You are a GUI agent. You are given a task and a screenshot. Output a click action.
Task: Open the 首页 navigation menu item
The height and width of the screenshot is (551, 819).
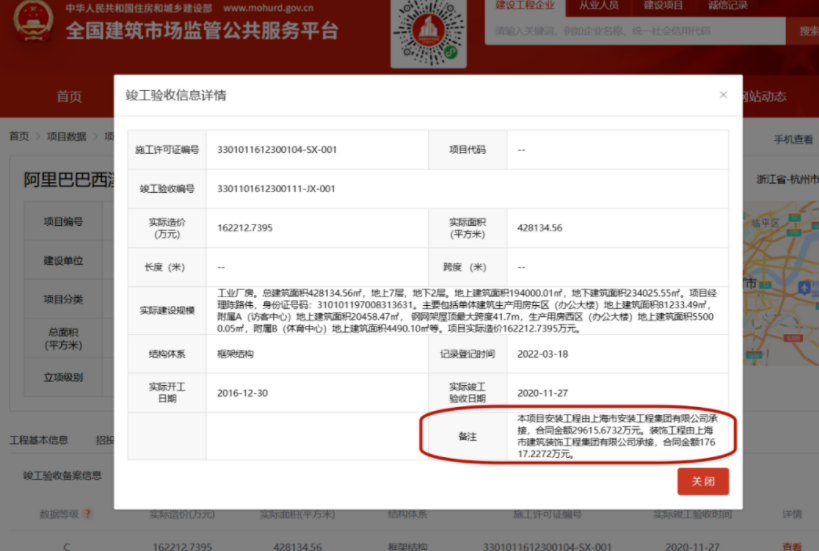click(69, 97)
